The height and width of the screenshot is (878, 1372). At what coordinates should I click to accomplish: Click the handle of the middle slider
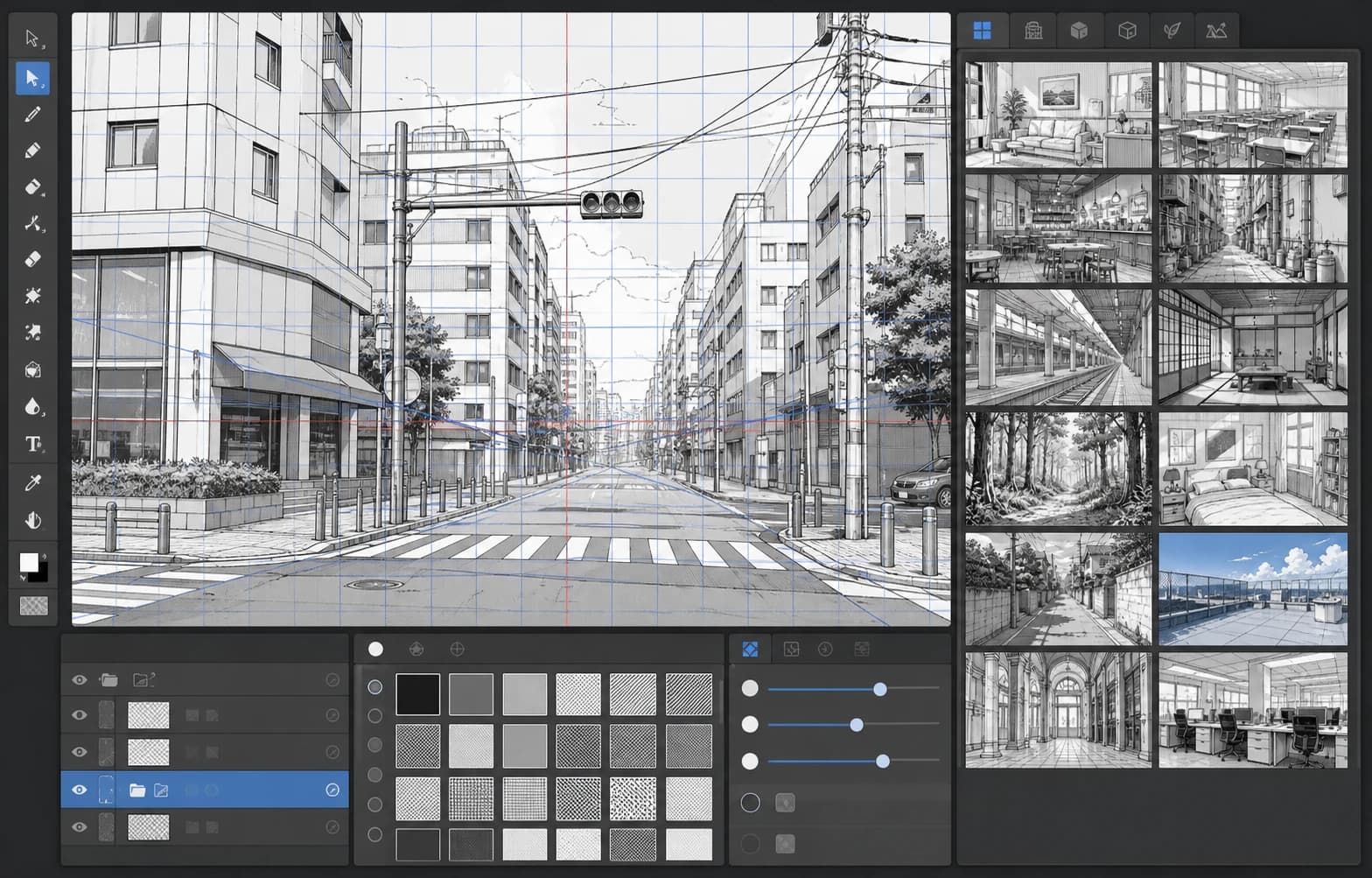click(857, 725)
